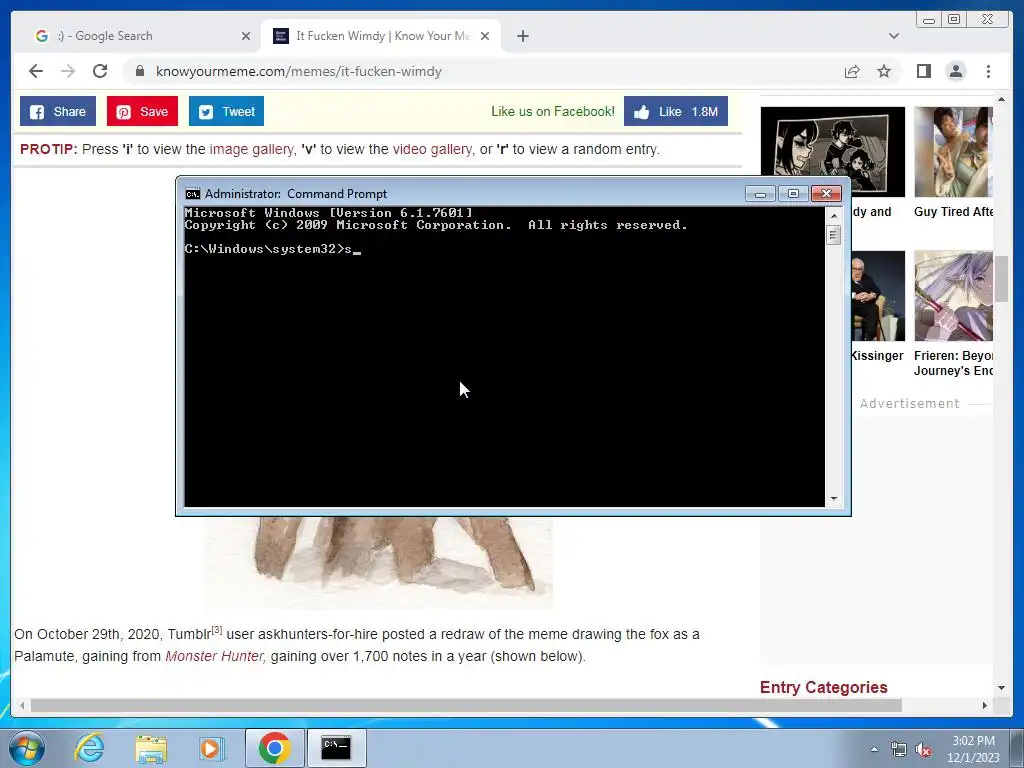Click the address bar URL
The height and width of the screenshot is (768, 1024).
(298, 71)
